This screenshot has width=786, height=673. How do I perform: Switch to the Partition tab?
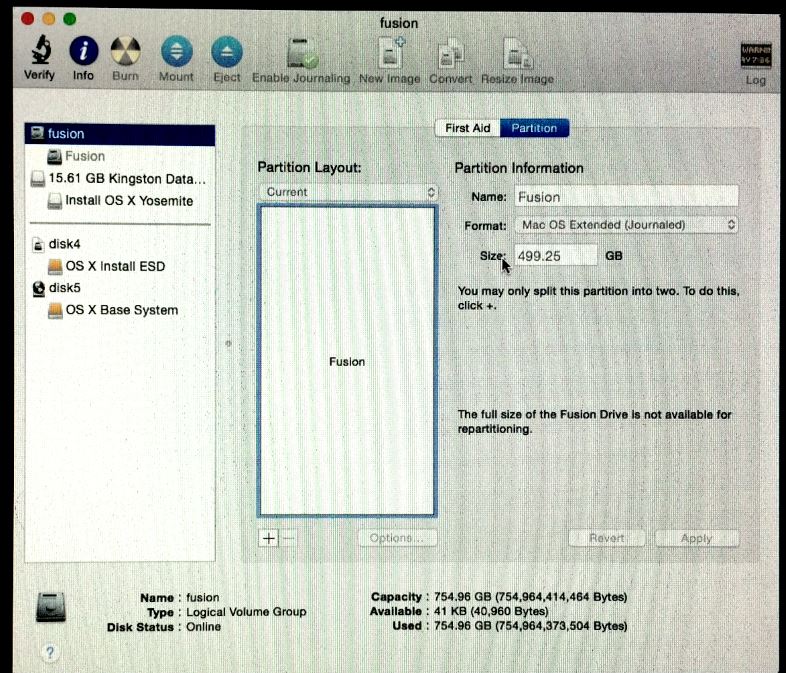pos(534,128)
